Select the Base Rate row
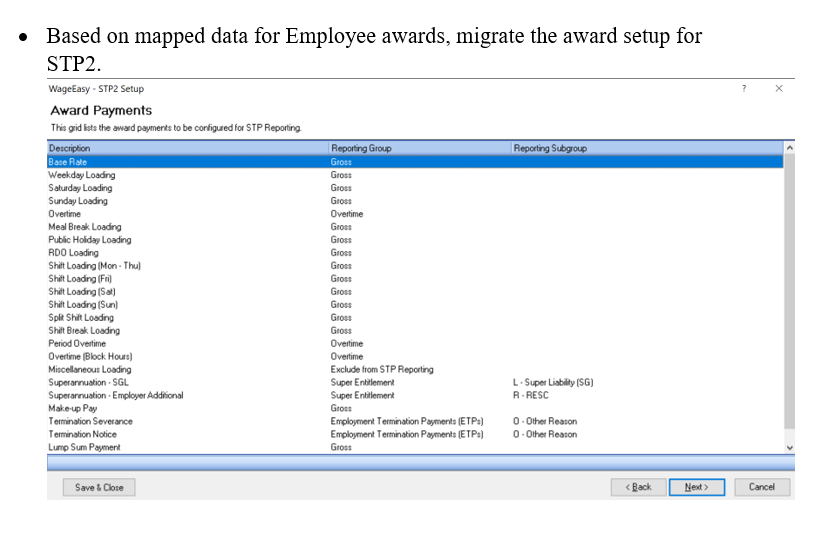The width and height of the screenshot is (822, 538). click(415, 162)
